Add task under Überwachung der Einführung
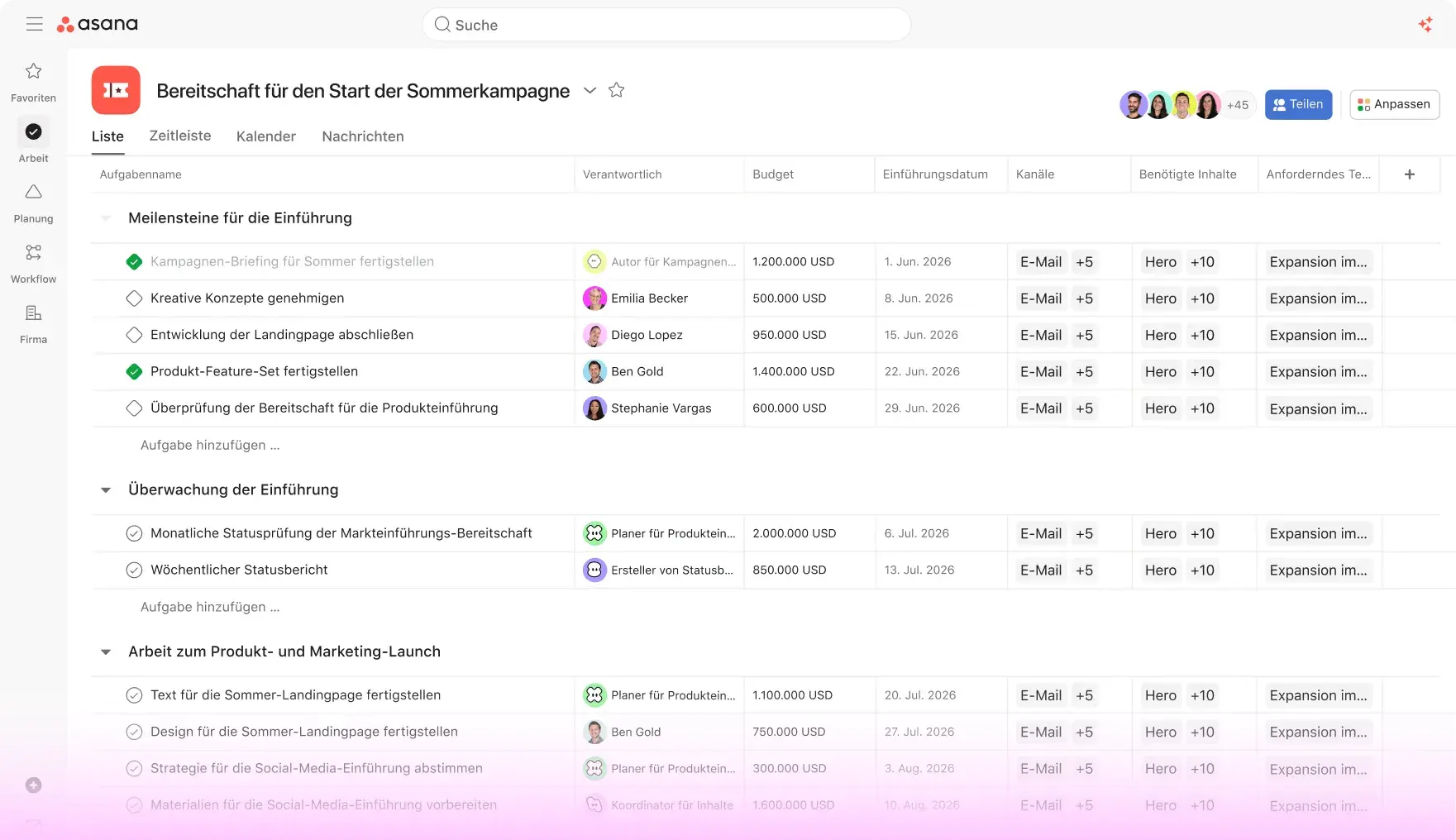Viewport: 1456px width, 840px height. 210,608
